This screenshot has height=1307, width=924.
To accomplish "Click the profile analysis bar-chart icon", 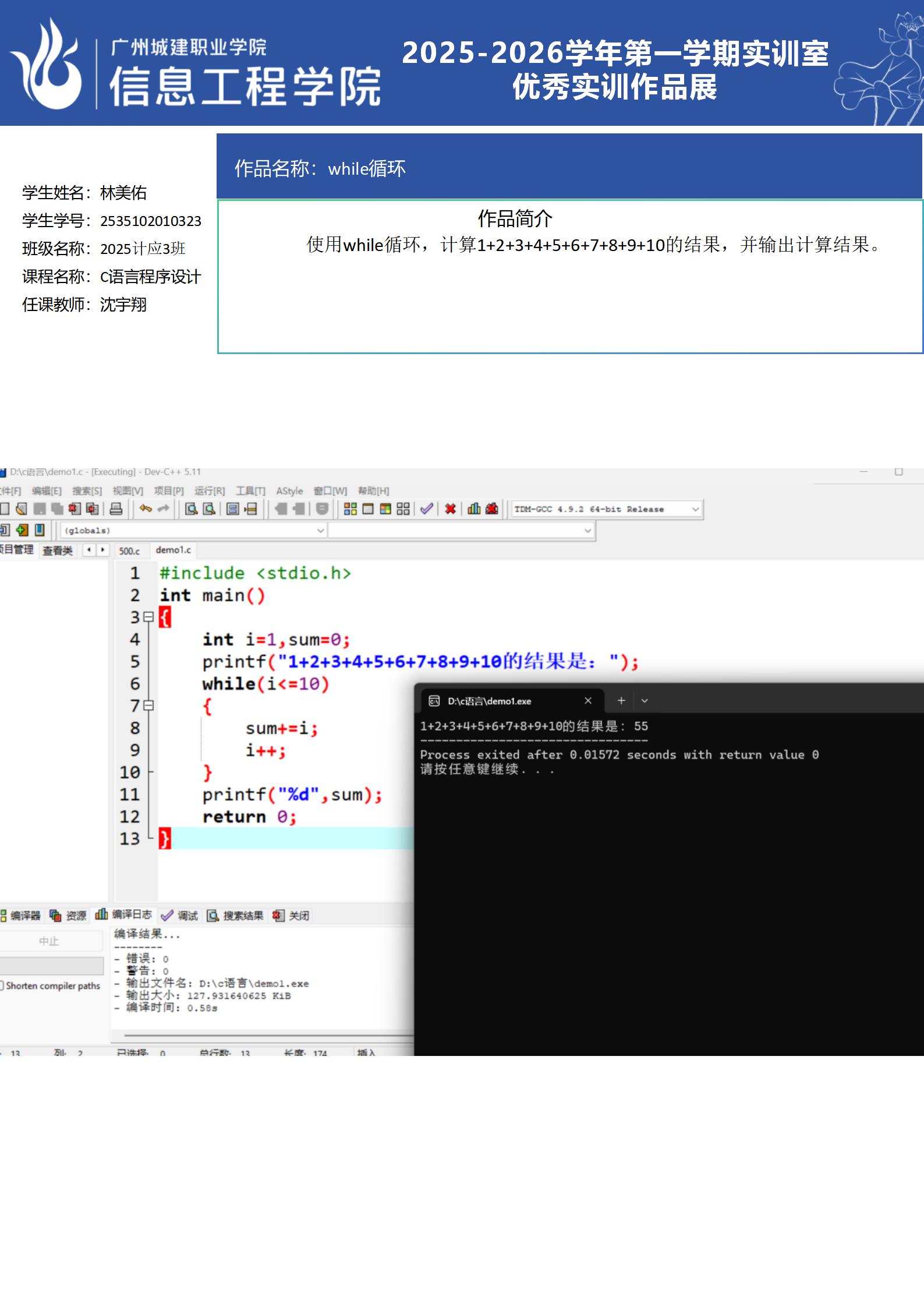I will 475,509.
